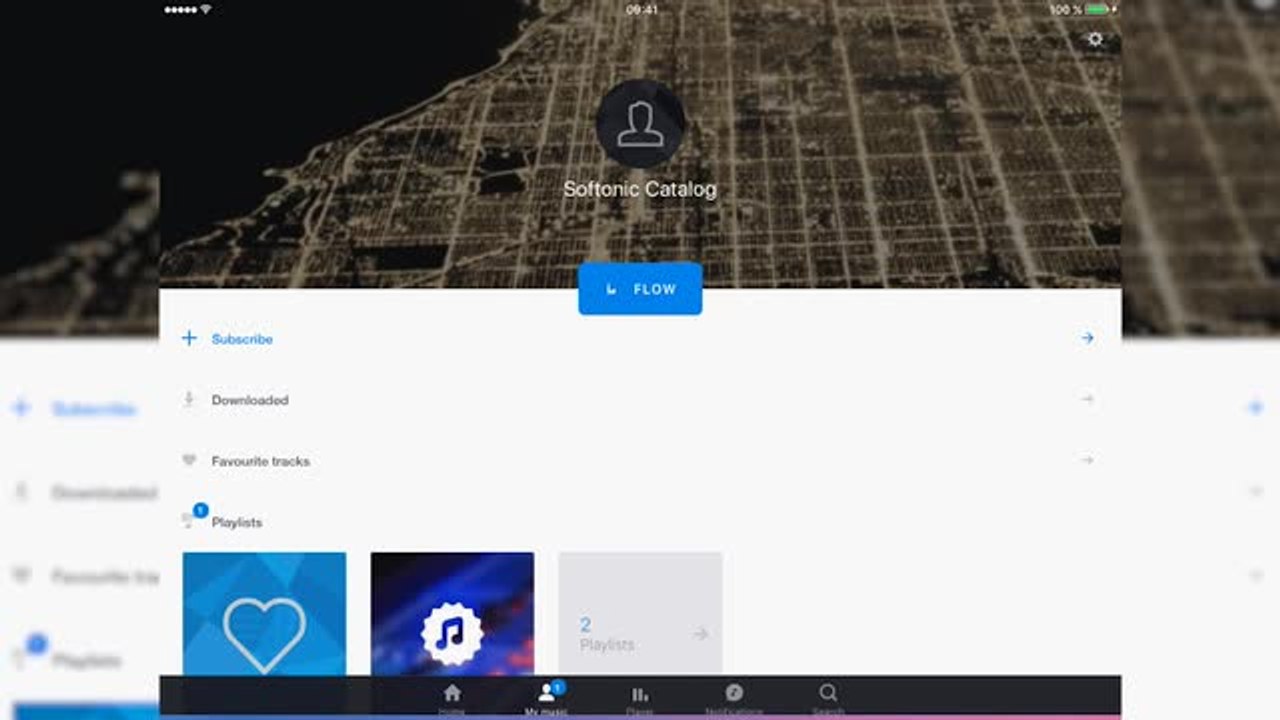Click the arrow in the 2 Playlists card
Image resolution: width=1280 pixels, height=720 pixels.
click(701, 634)
